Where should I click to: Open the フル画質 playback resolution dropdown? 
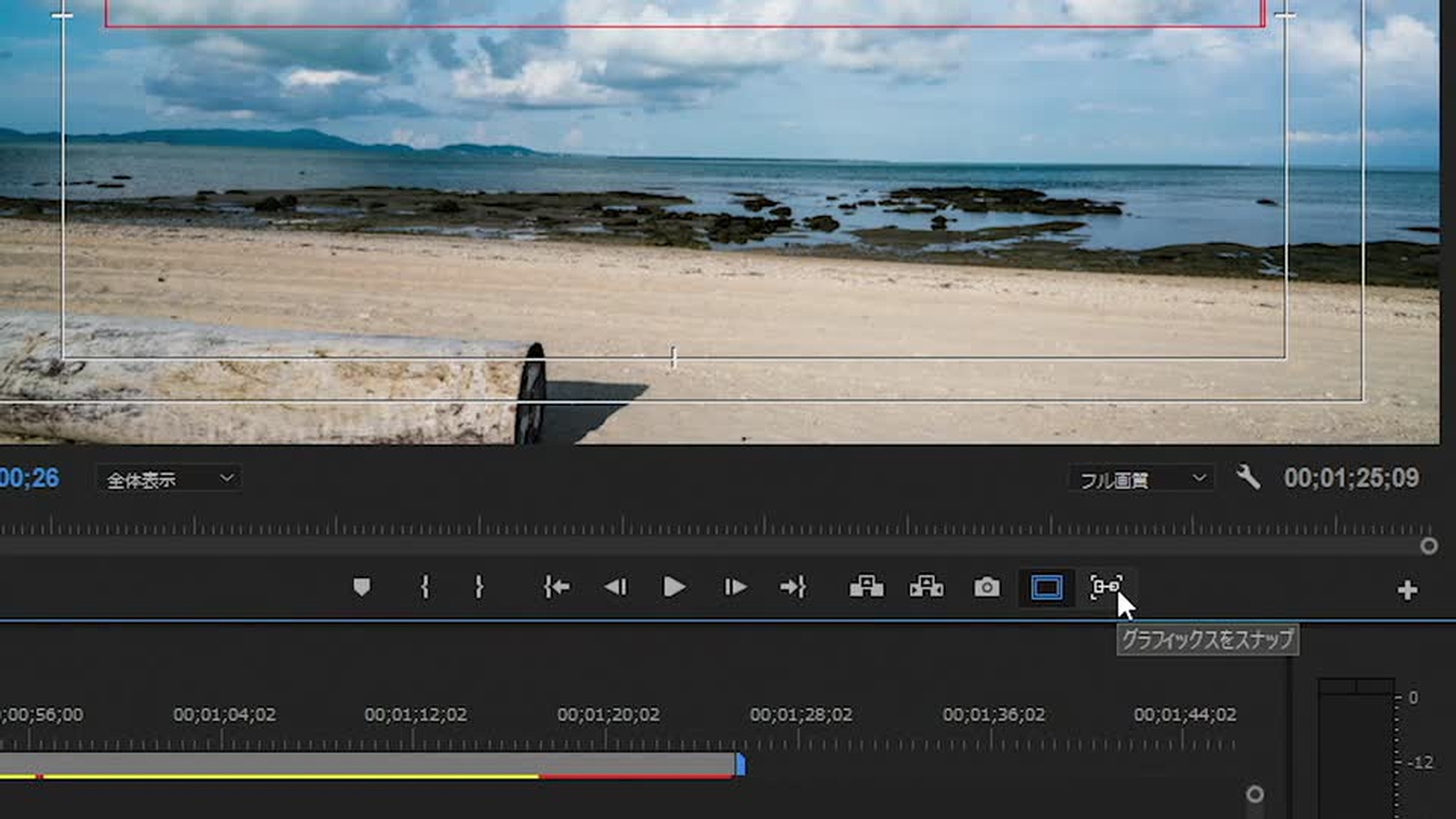pyautogui.click(x=1141, y=479)
